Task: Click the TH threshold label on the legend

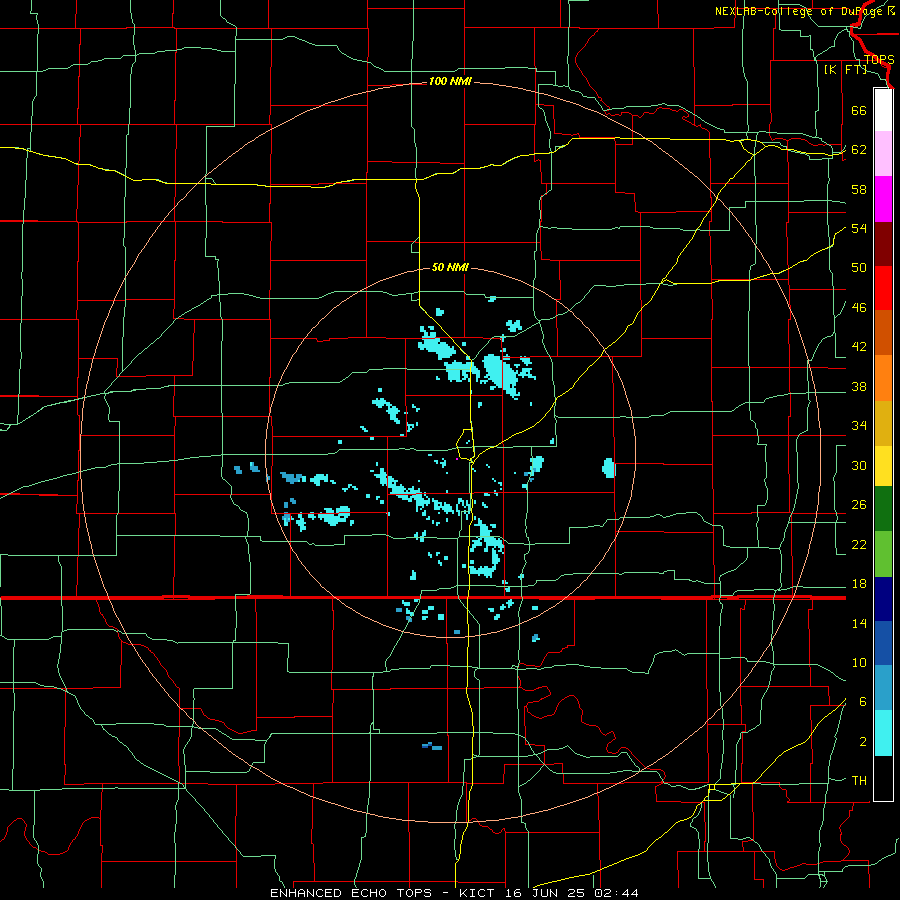Action: click(859, 781)
